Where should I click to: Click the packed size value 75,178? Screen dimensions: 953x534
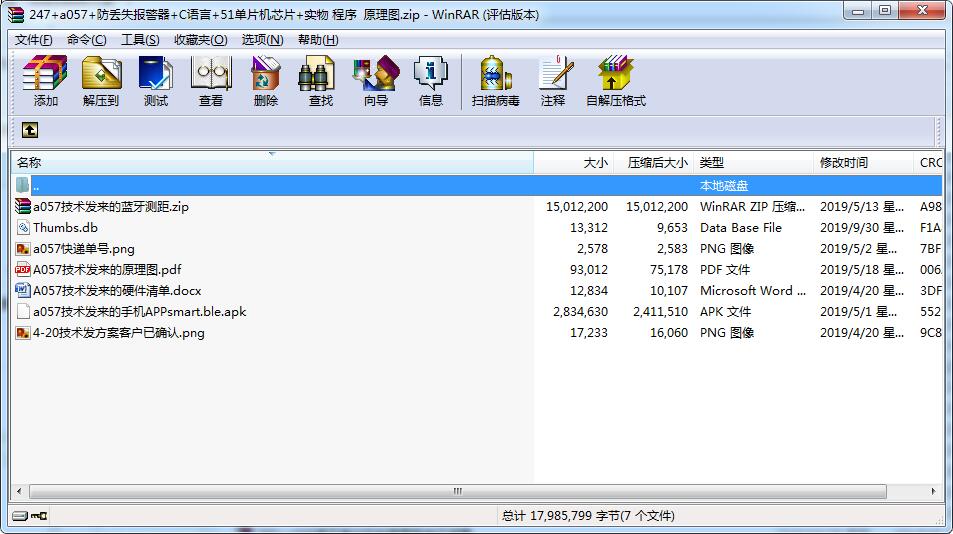click(x=668, y=270)
